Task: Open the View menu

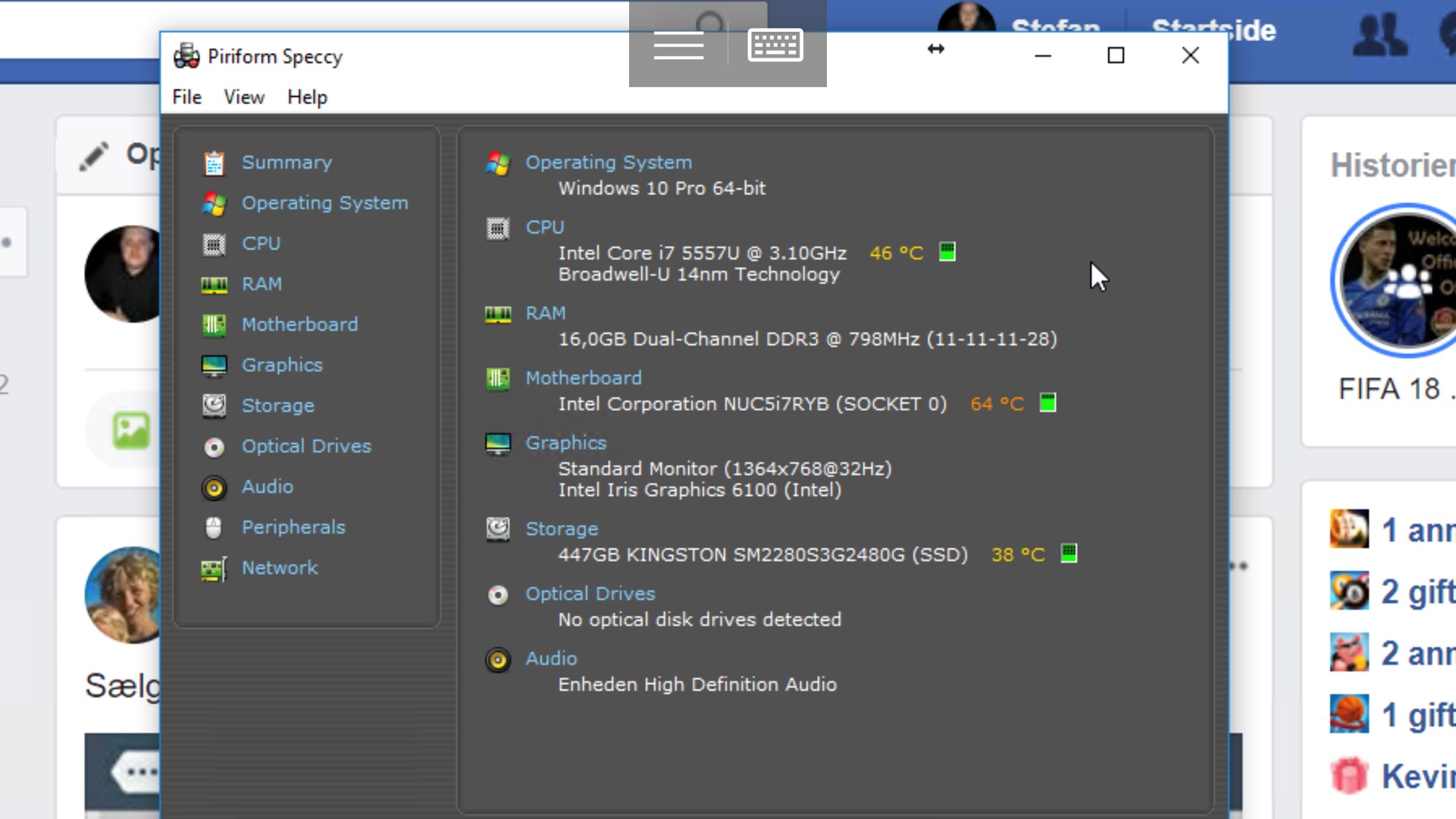Action: (244, 97)
